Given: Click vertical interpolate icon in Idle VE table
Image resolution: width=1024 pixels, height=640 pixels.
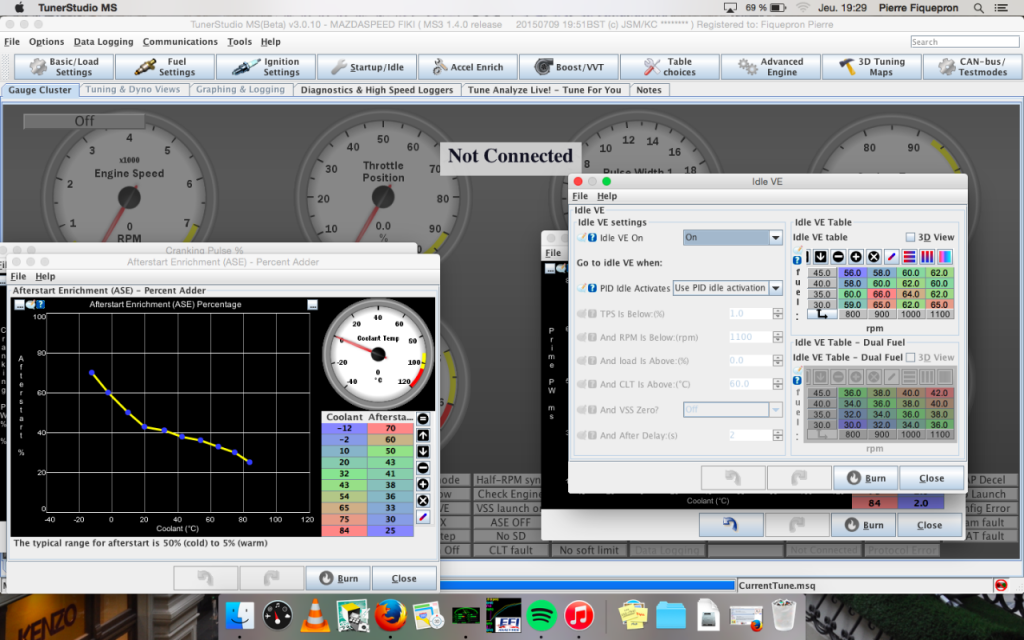Looking at the screenshot, I should 927,257.
